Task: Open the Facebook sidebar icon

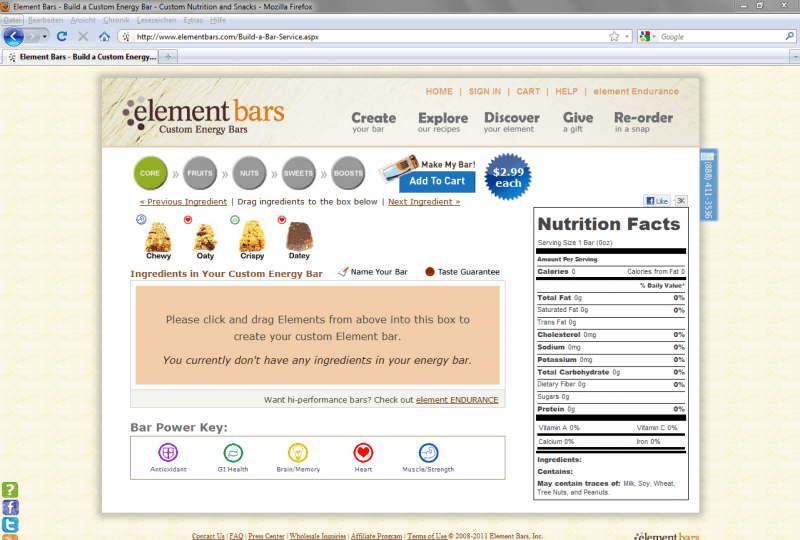Action: 10,507
